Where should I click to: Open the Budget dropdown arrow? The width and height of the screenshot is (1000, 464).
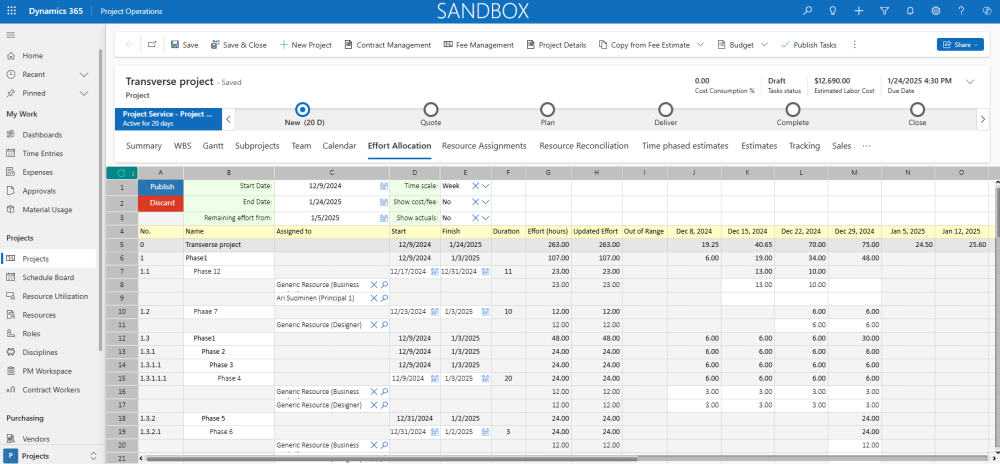tap(764, 45)
